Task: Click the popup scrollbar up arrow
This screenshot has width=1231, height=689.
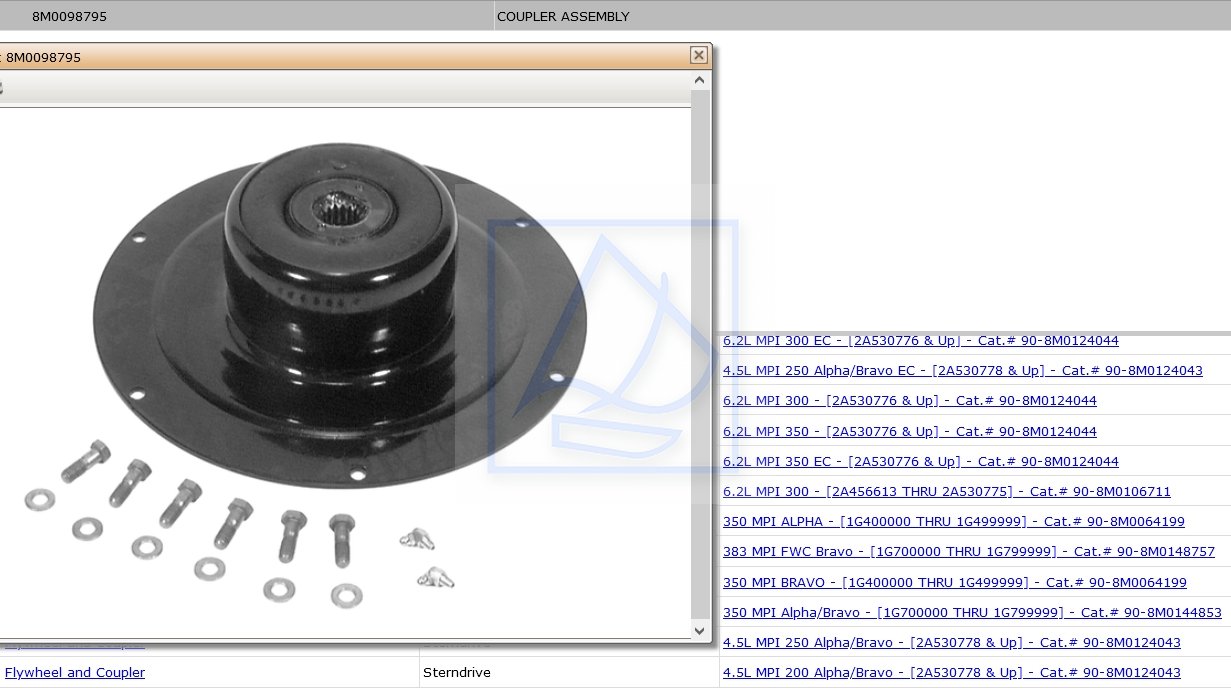Action: (x=700, y=81)
